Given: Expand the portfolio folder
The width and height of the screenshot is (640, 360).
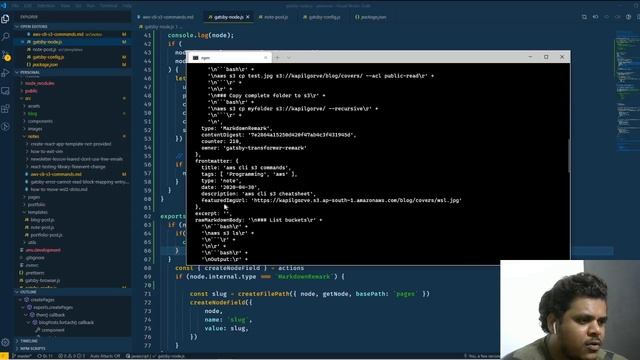Looking at the screenshot, I should (36, 204).
